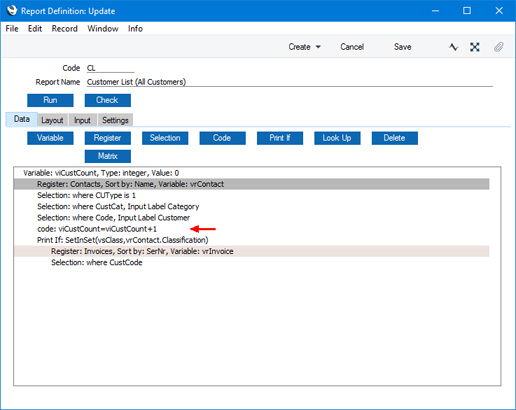This screenshot has width=516, height=410.
Task: Click the Print If button
Action: coord(280,138)
